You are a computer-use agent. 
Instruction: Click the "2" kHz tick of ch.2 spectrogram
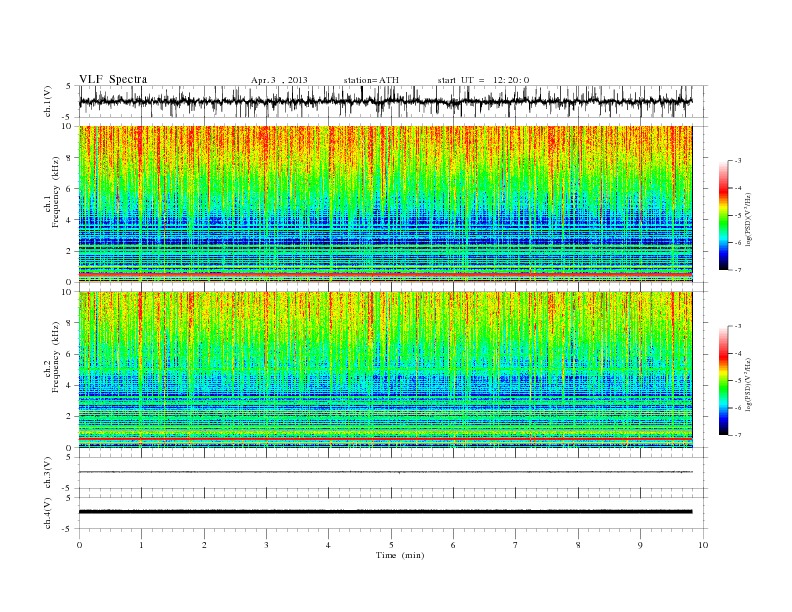pos(69,417)
